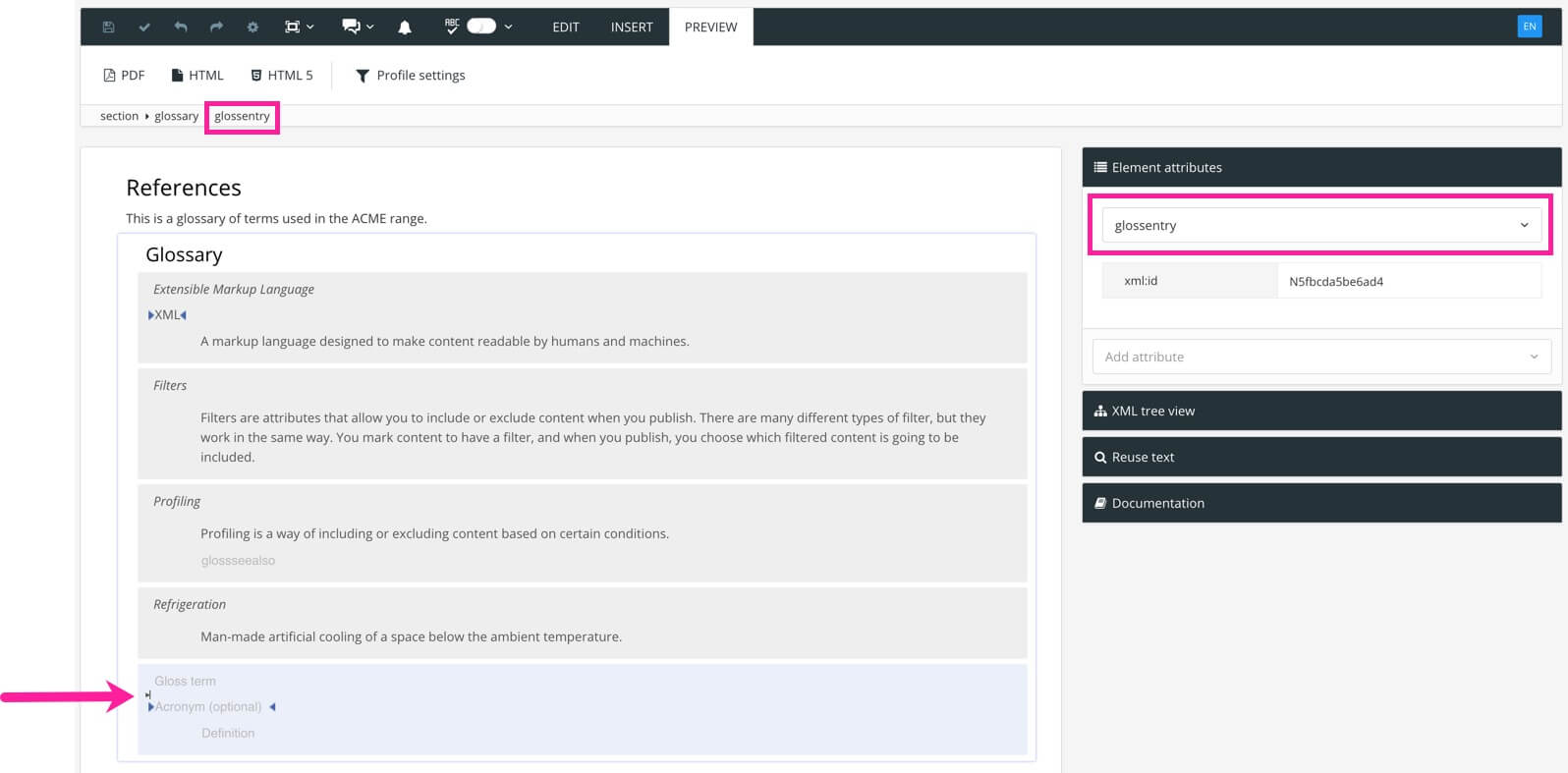This screenshot has width=1568, height=773.
Task: Click the fullscreen view frame icon
Action: pyautogui.click(x=292, y=27)
